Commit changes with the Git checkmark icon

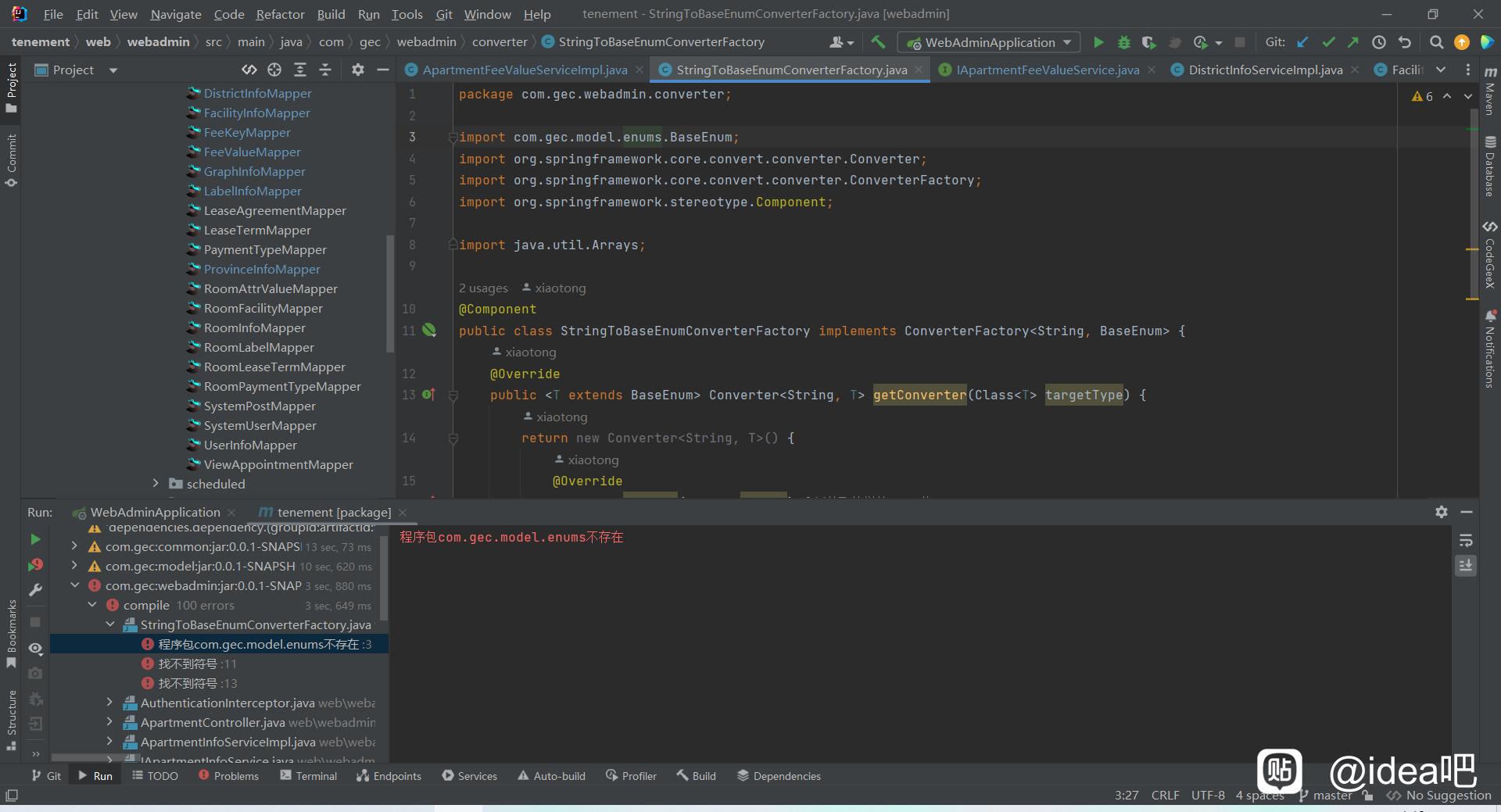pyautogui.click(x=1327, y=42)
